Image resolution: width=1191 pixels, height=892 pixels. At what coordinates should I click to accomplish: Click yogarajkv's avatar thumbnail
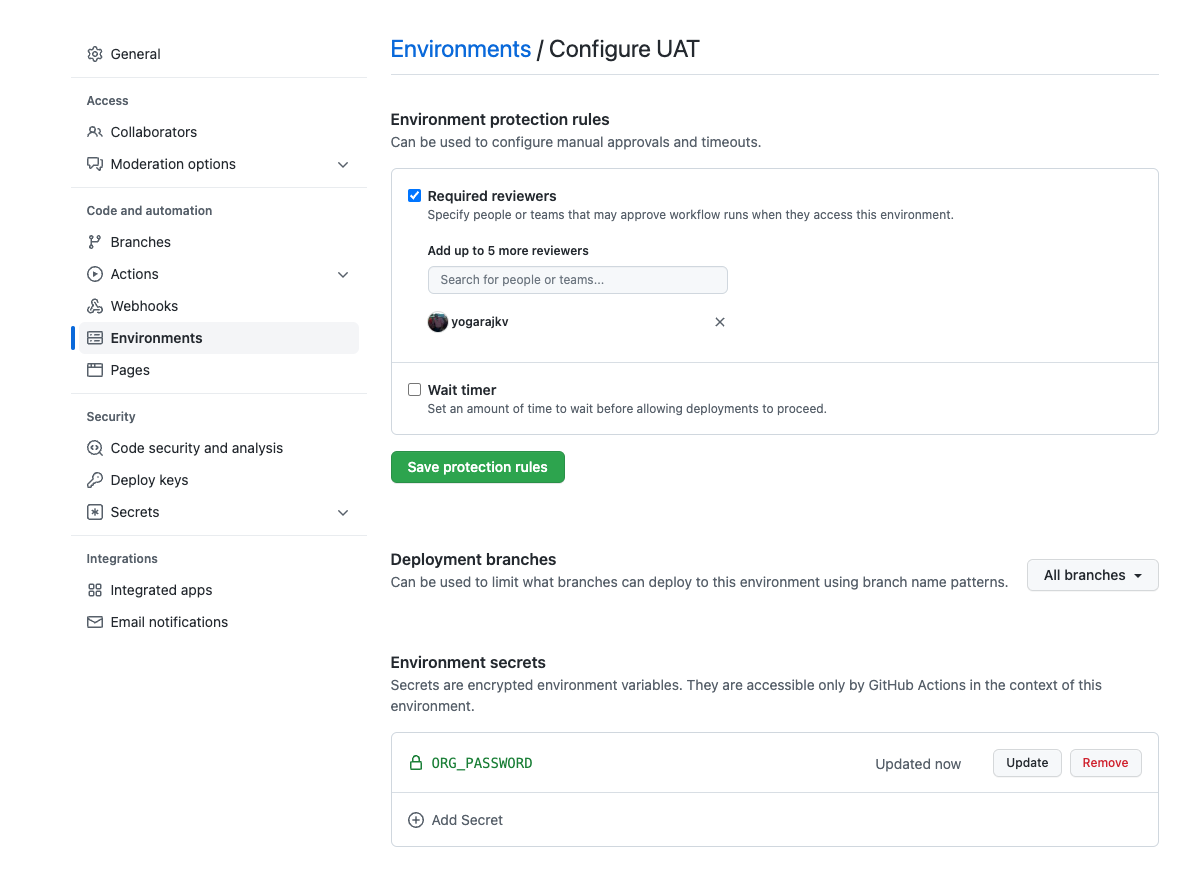point(437,322)
